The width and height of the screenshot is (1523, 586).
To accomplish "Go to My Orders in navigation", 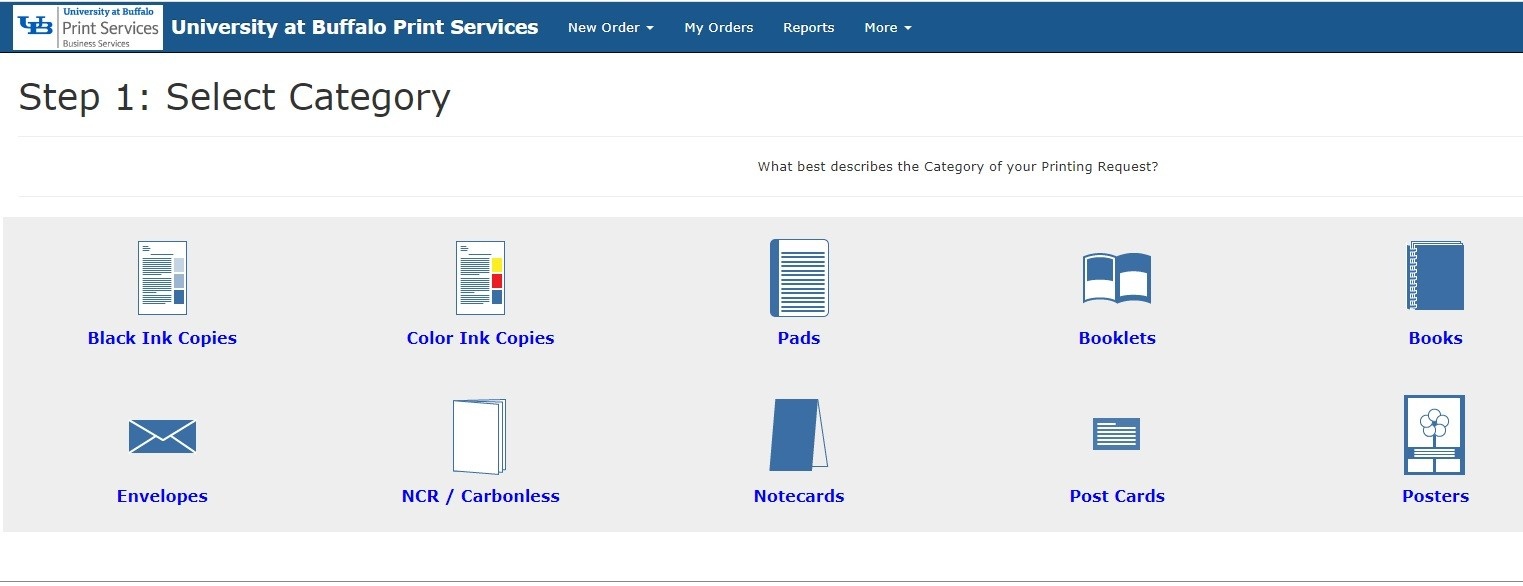I will click(x=718, y=28).
